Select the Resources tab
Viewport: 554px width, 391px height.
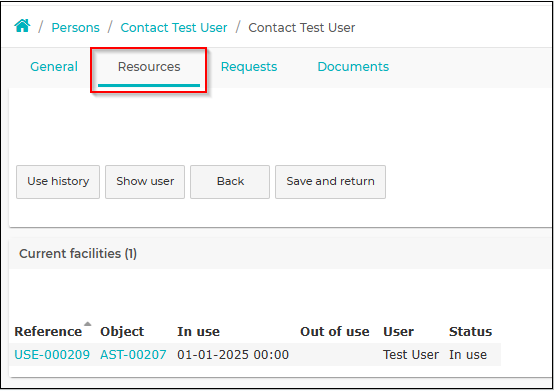pos(149,67)
